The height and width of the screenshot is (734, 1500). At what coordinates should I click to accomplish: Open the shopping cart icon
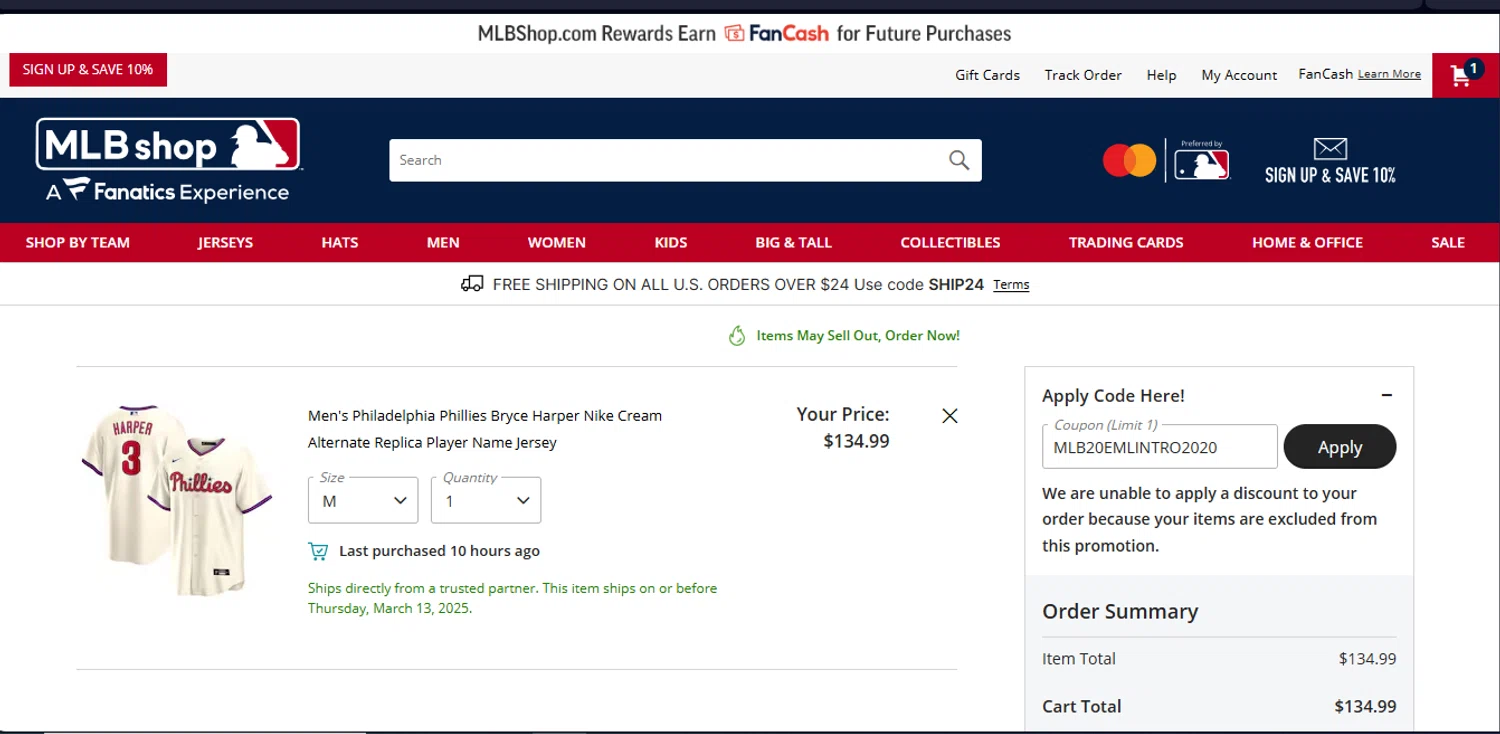(1465, 75)
